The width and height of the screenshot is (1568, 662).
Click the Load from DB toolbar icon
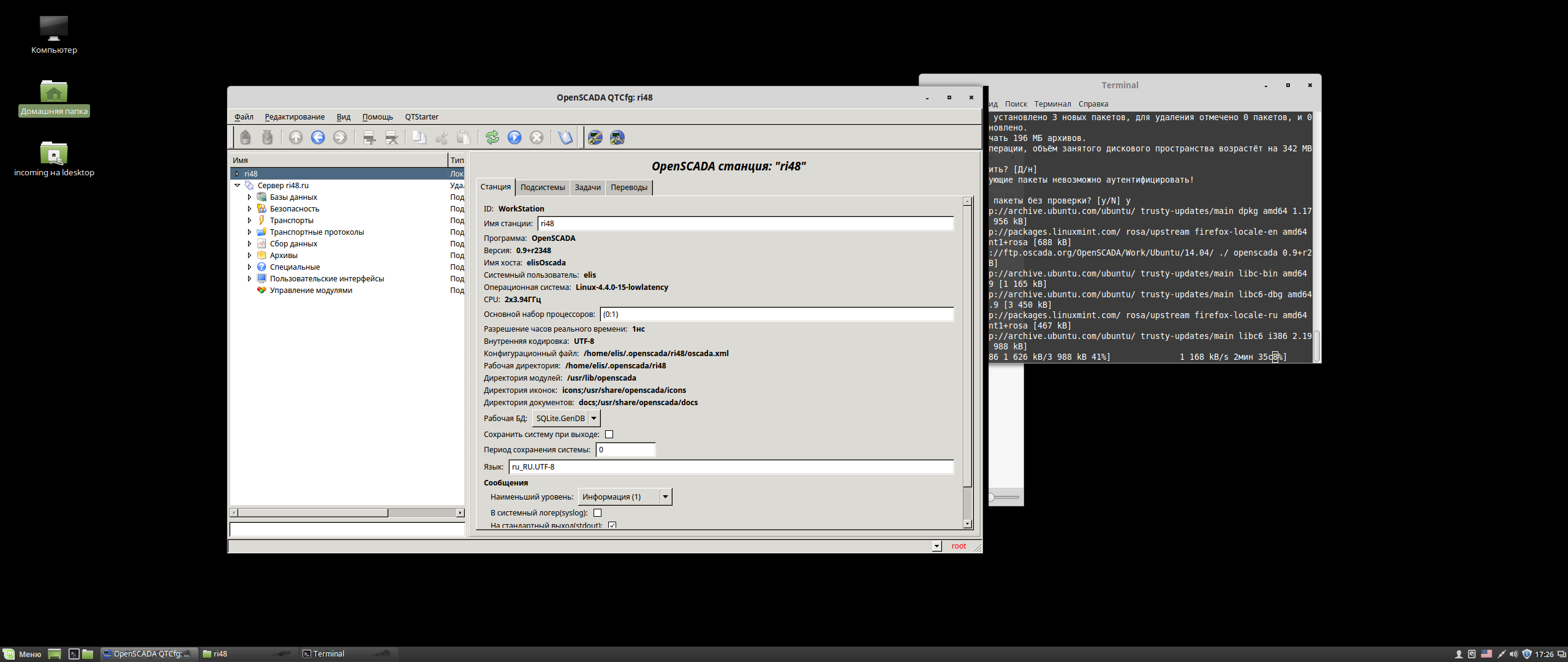(245, 137)
